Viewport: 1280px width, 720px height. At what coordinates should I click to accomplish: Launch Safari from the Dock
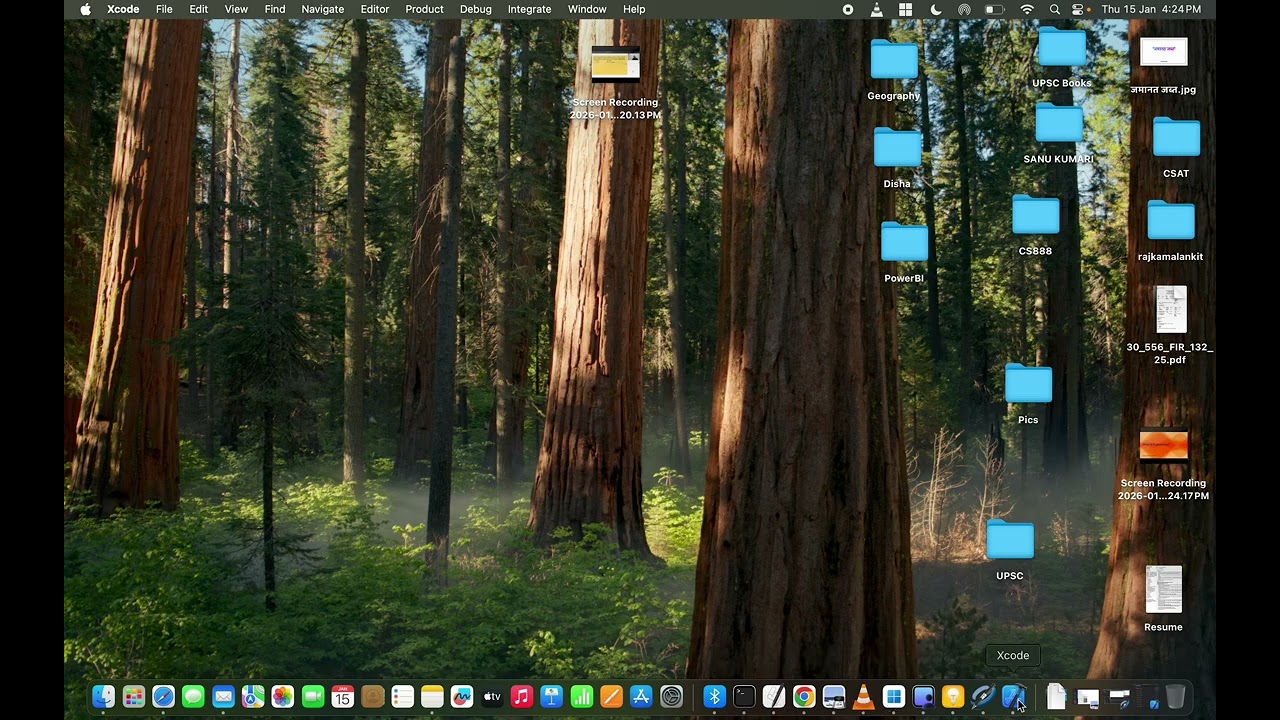163,697
